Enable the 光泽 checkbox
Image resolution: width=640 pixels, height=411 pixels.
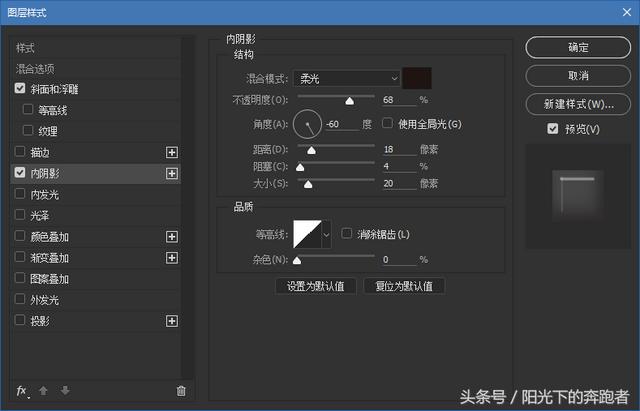(20, 214)
